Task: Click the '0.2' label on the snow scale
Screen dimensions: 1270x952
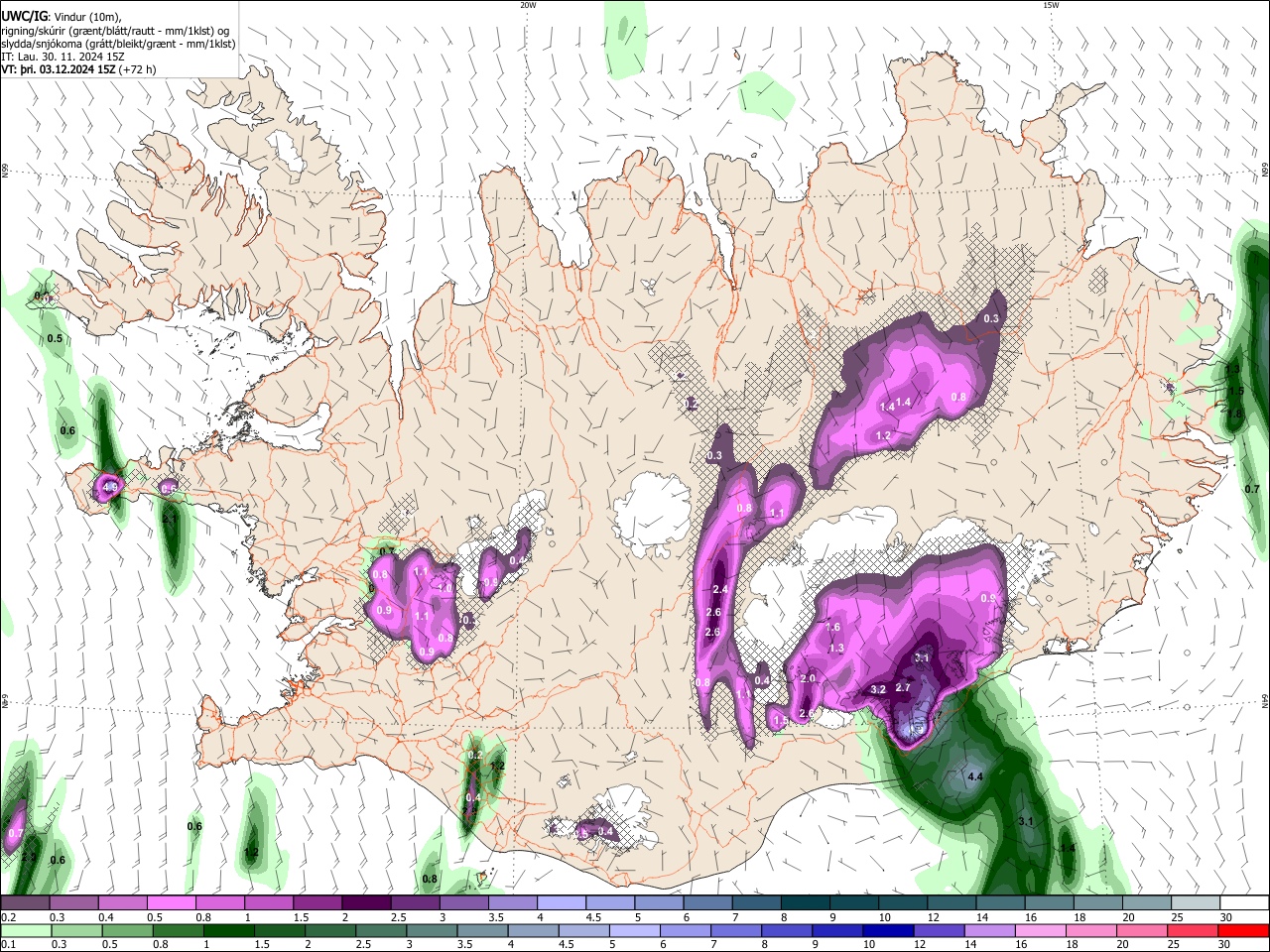Action: click(x=8, y=917)
